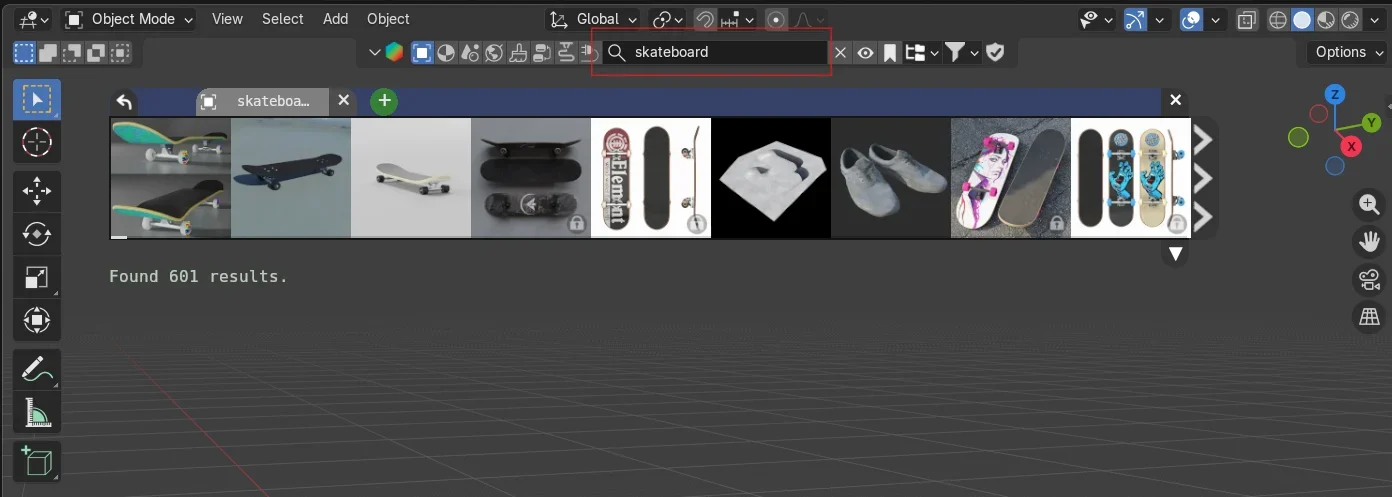
Task: Open the View menu
Action: point(227,19)
